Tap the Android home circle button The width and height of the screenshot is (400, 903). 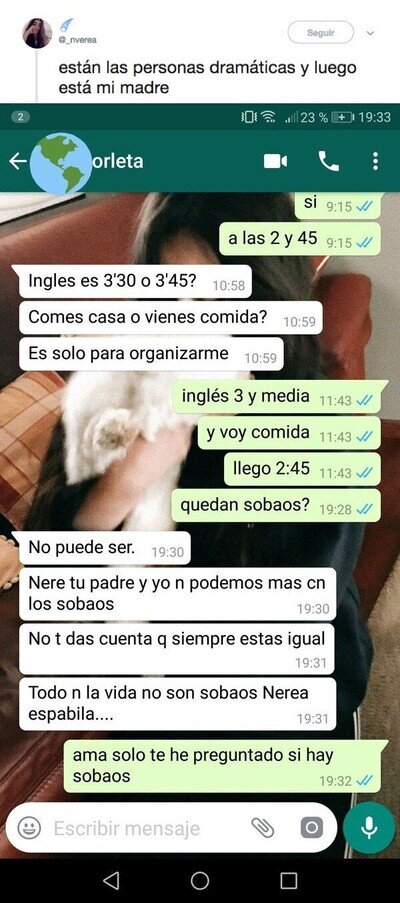(x=200, y=880)
